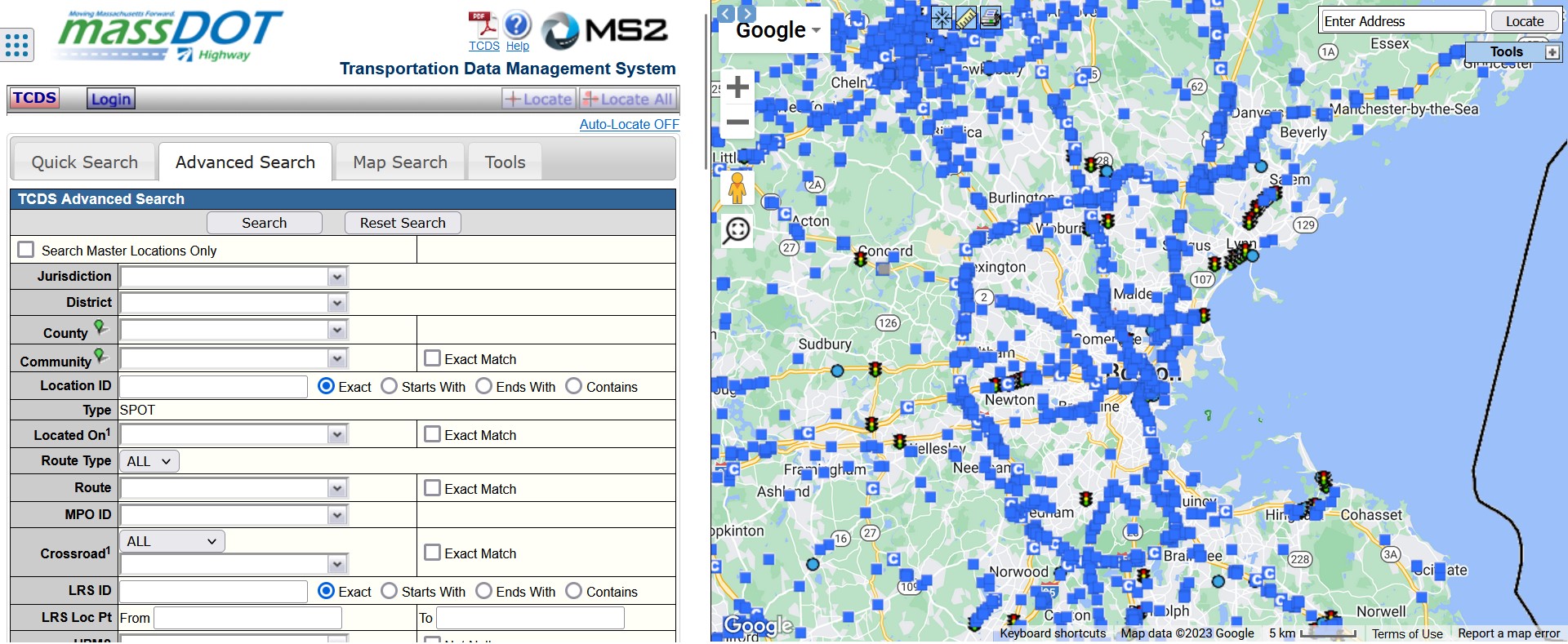The image size is (1568, 644).
Task: Click the map zoom out minus button
Action: [737, 122]
